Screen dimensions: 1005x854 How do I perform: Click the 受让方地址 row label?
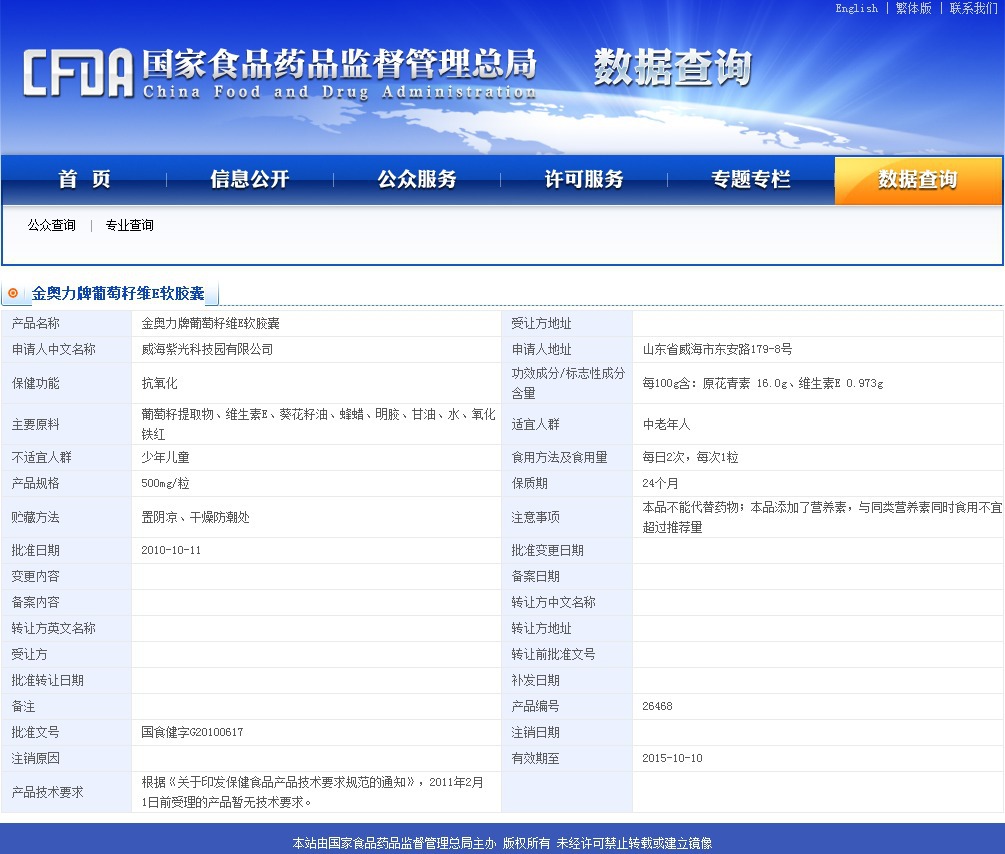[541, 323]
